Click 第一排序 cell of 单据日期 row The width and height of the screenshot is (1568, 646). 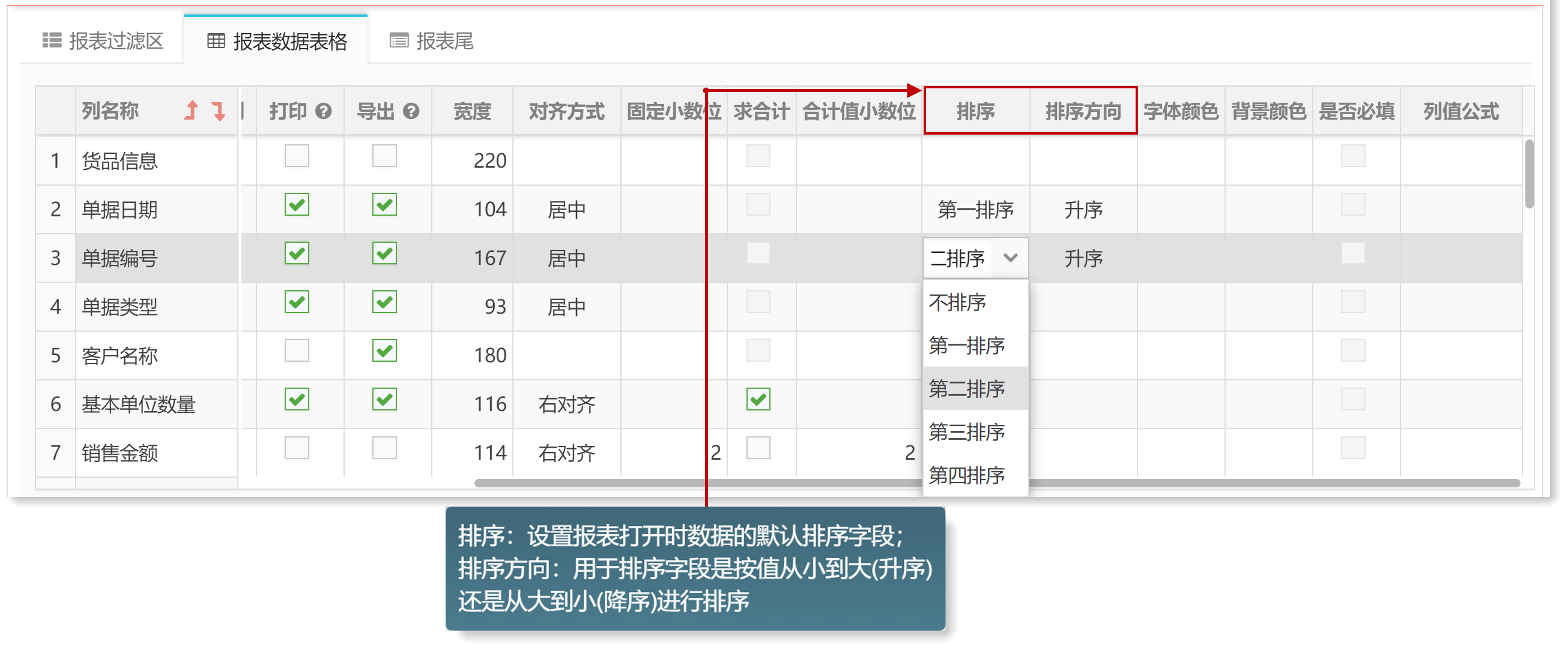(x=976, y=210)
